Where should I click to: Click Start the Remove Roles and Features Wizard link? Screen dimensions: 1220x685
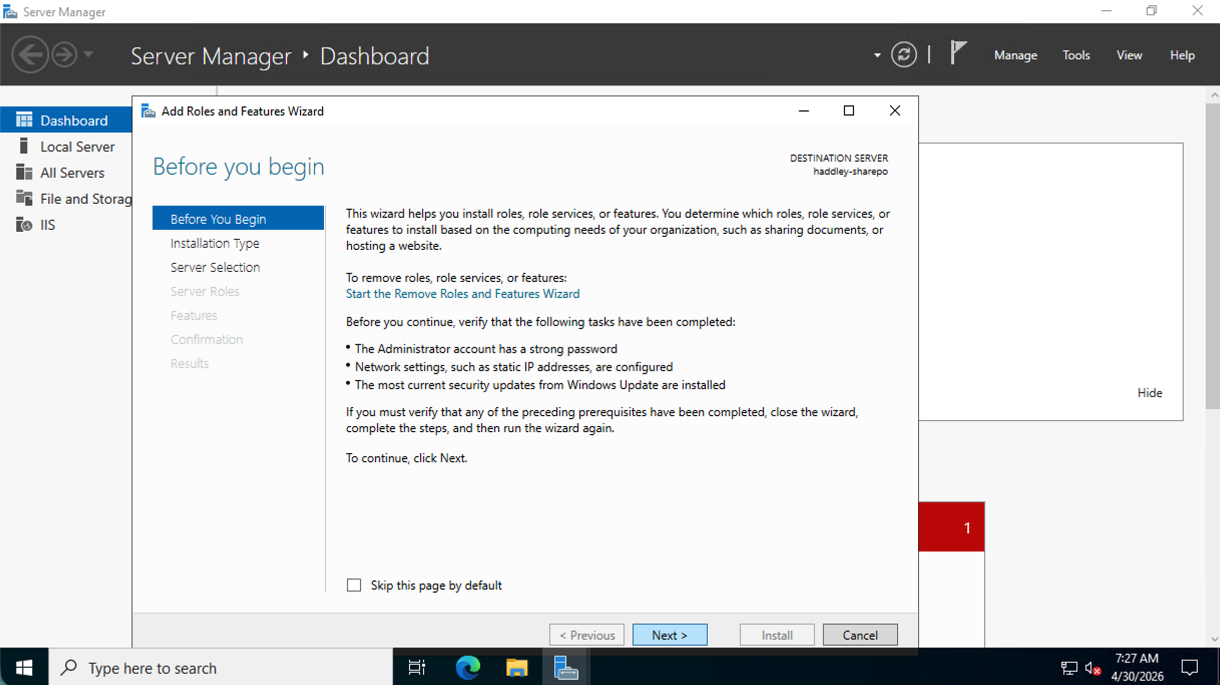click(462, 294)
